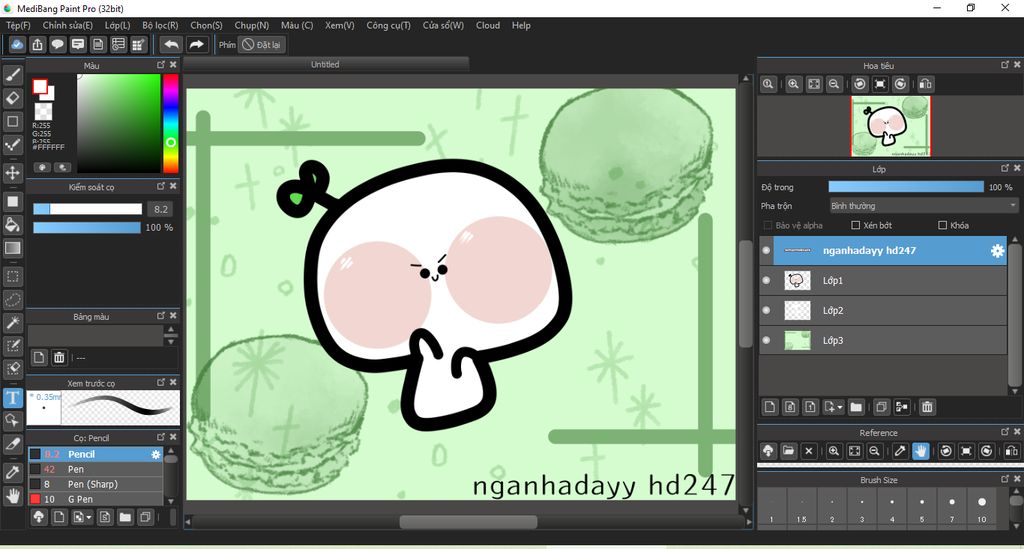Click the foreground color swatch
The height and width of the screenshot is (549, 1024).
coord(40,87)
